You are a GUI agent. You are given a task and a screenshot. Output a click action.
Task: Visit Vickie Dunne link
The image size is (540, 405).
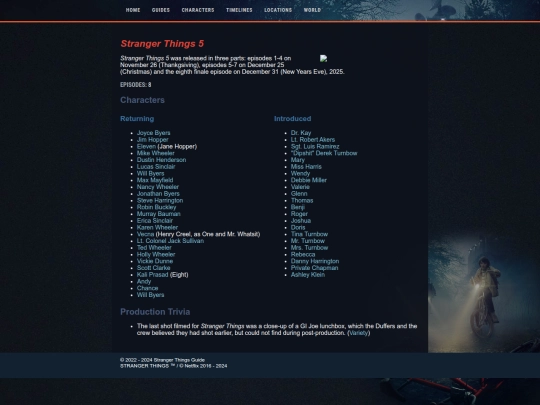tap(155, 261)
